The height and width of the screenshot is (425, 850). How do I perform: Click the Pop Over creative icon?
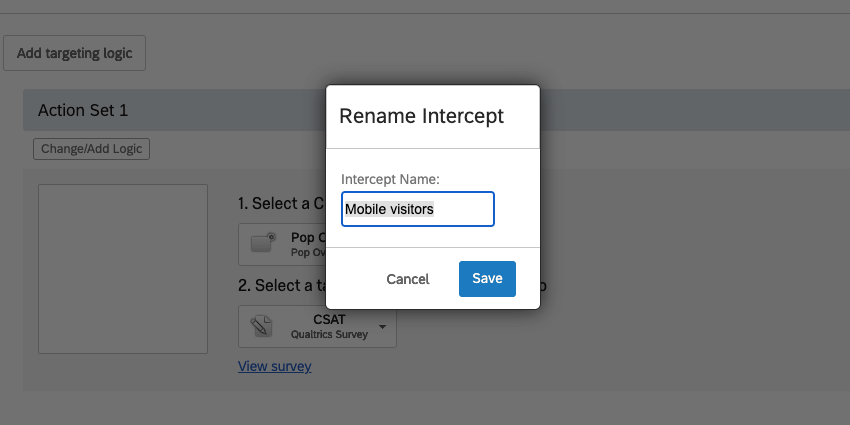(263, 242)
